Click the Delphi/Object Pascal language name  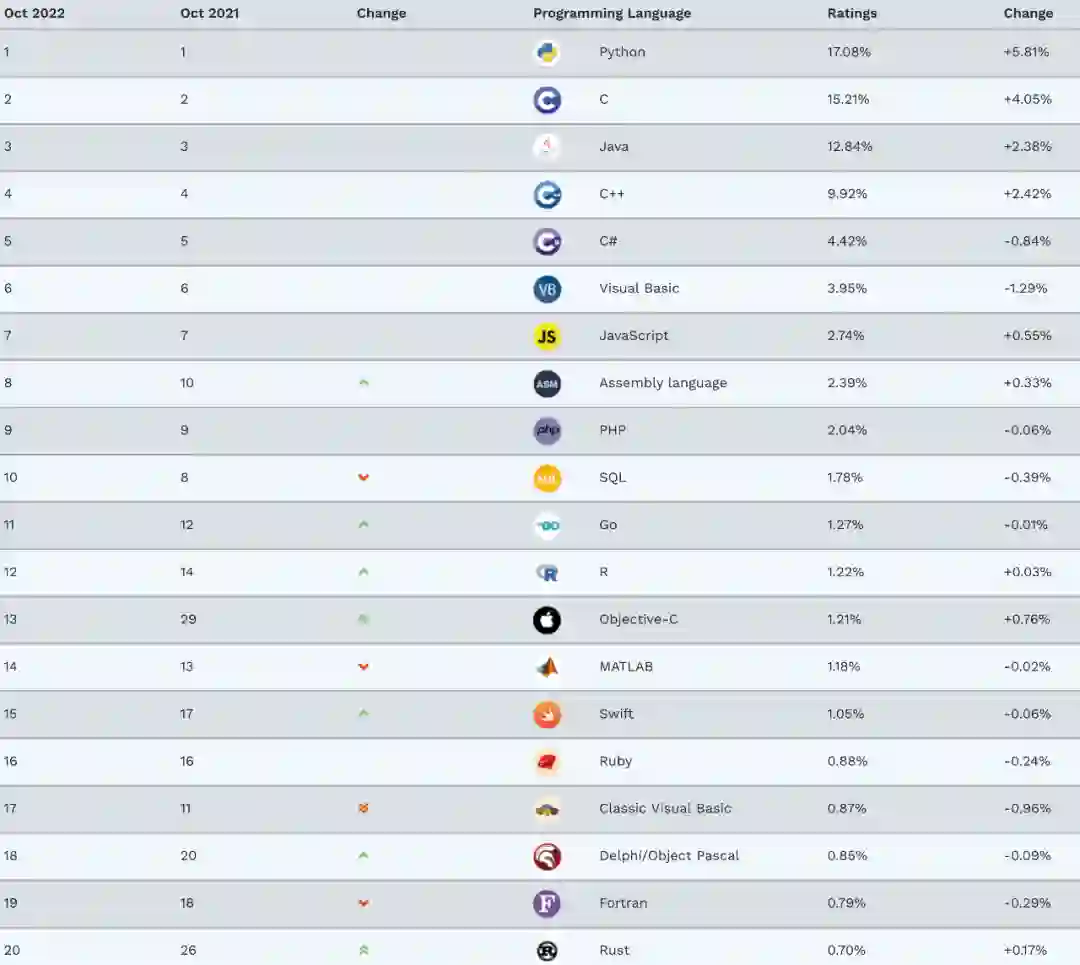tap(669, 856)
